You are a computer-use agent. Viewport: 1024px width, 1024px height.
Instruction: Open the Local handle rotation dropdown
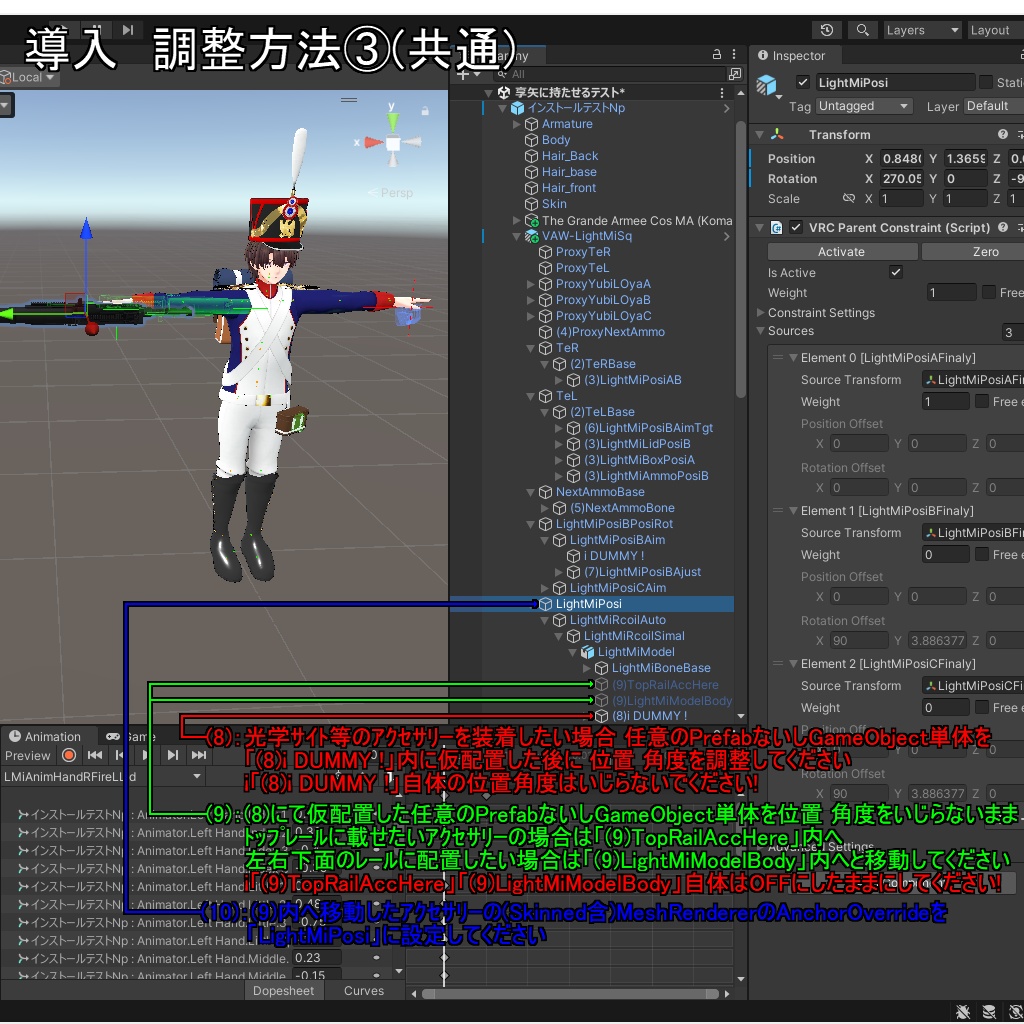click(29, 77)
